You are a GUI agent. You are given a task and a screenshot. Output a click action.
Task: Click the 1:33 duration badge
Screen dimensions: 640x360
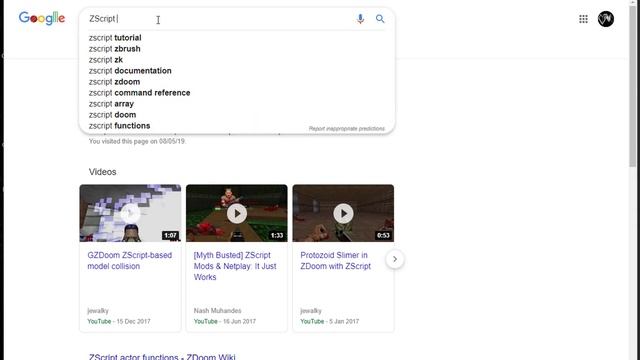click(277, 235)
